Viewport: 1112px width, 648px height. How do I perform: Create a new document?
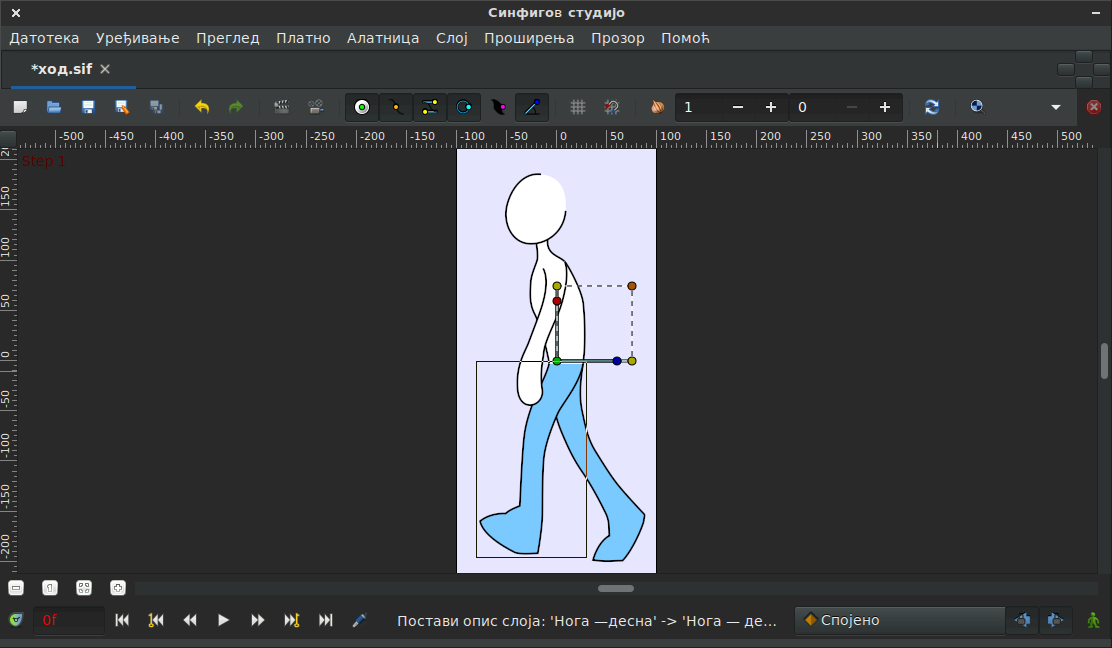point(20,107)
